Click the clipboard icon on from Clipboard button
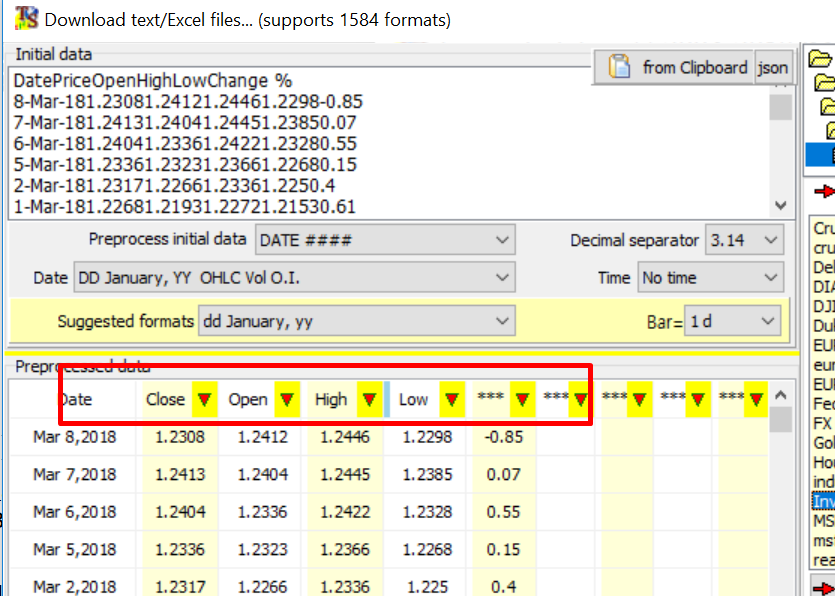The image size is (835, 596). click(620, 68)
